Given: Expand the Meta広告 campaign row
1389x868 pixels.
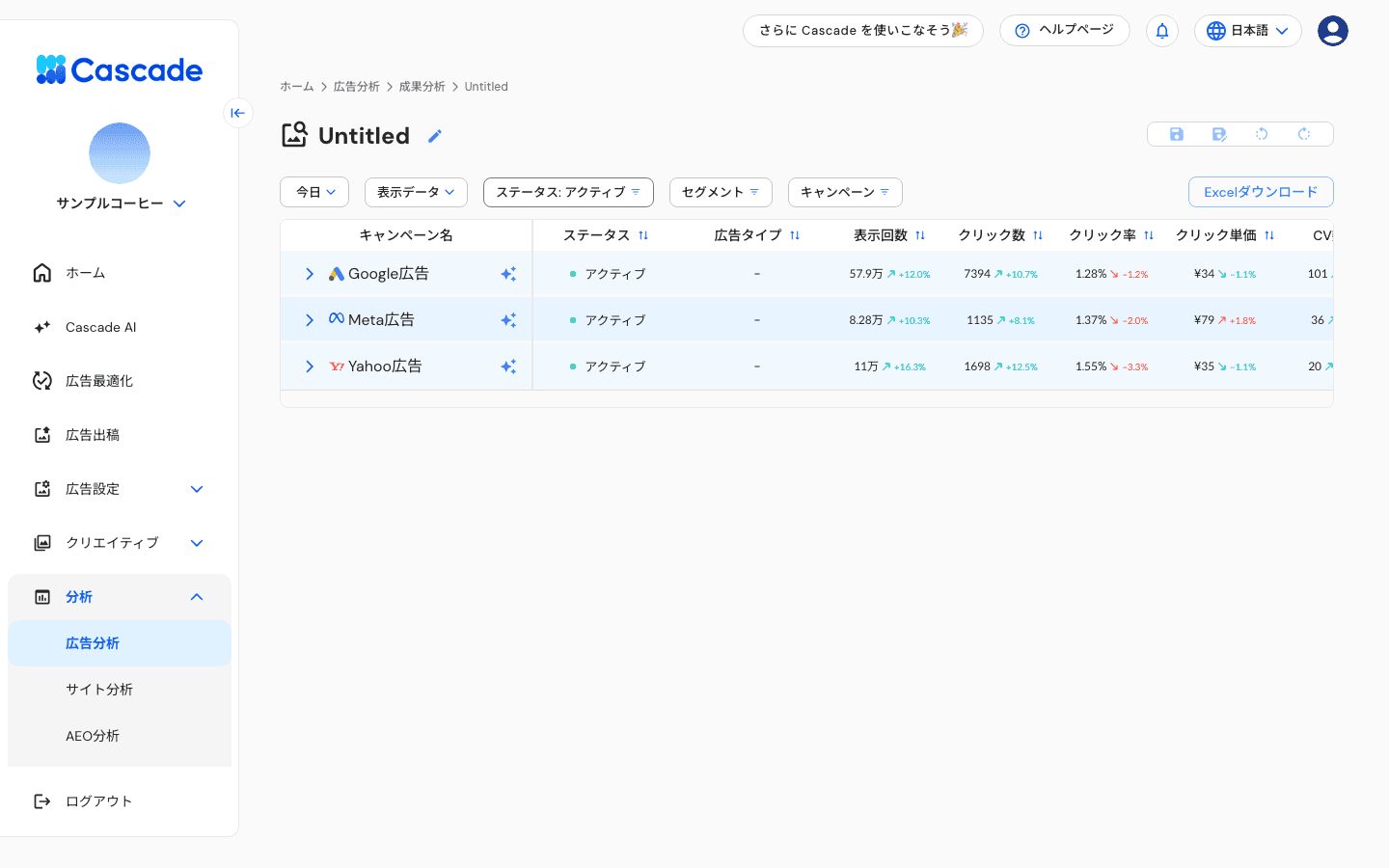Looking at the screenshot, I should (x=310, y=320).
